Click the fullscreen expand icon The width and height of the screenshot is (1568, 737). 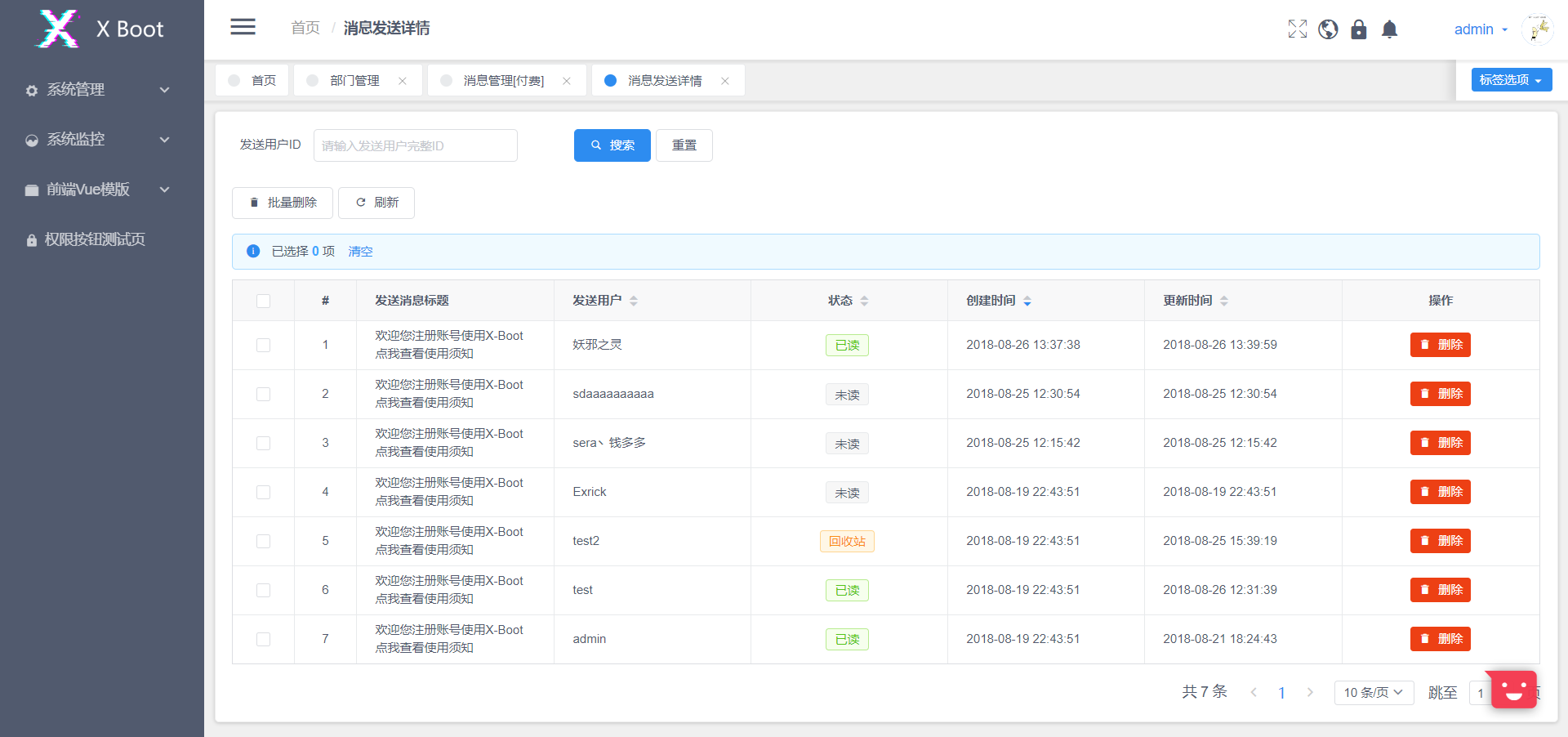click(x=1297, y=29)
